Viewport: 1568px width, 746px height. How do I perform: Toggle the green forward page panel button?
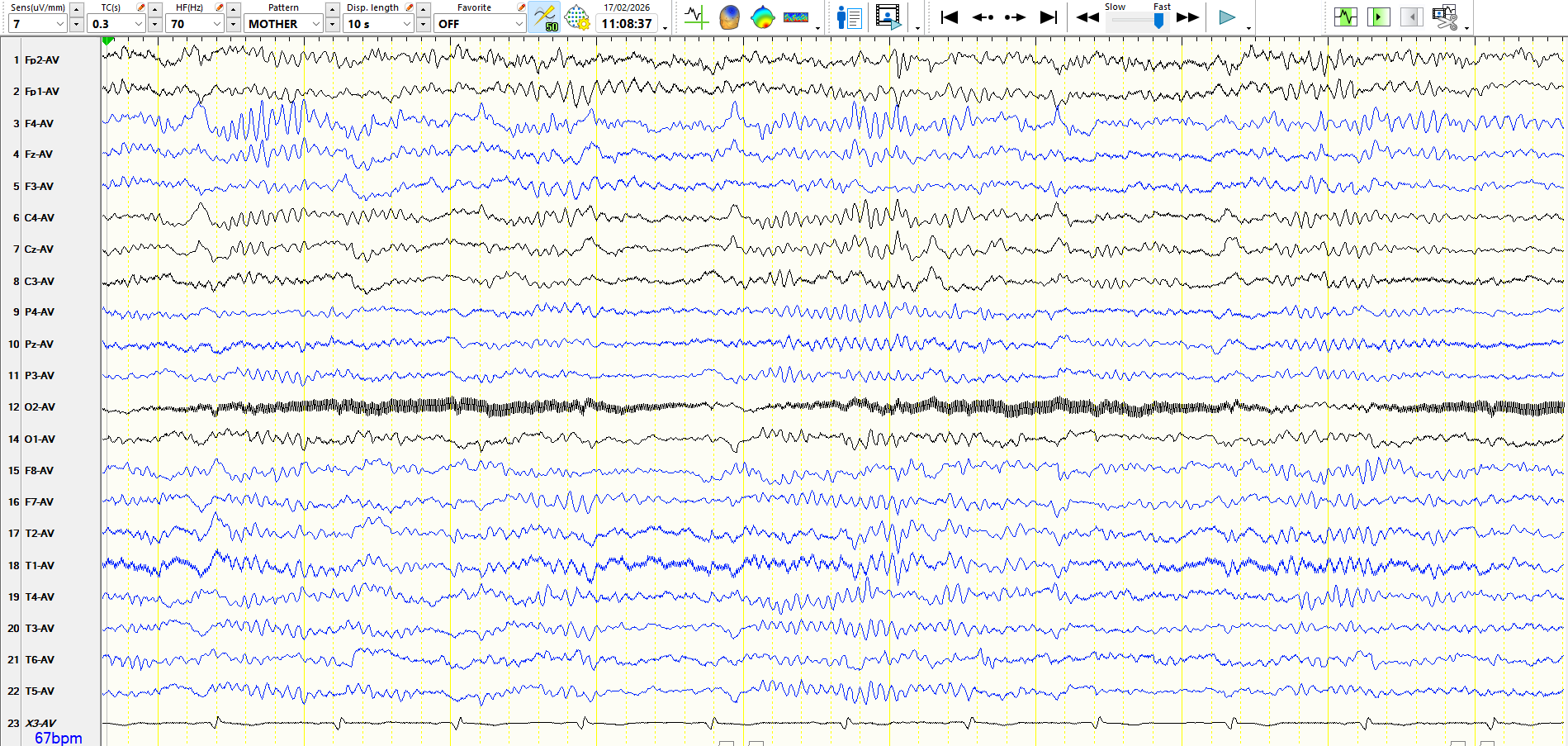1378,17
